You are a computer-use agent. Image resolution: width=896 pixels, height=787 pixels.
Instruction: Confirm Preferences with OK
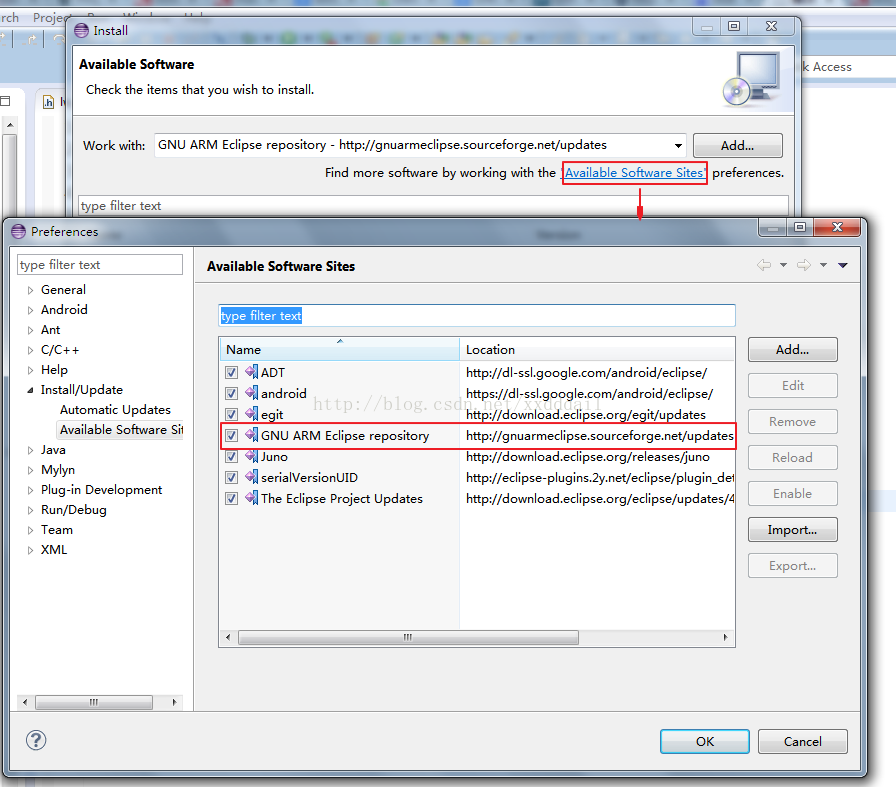[705, 741]
